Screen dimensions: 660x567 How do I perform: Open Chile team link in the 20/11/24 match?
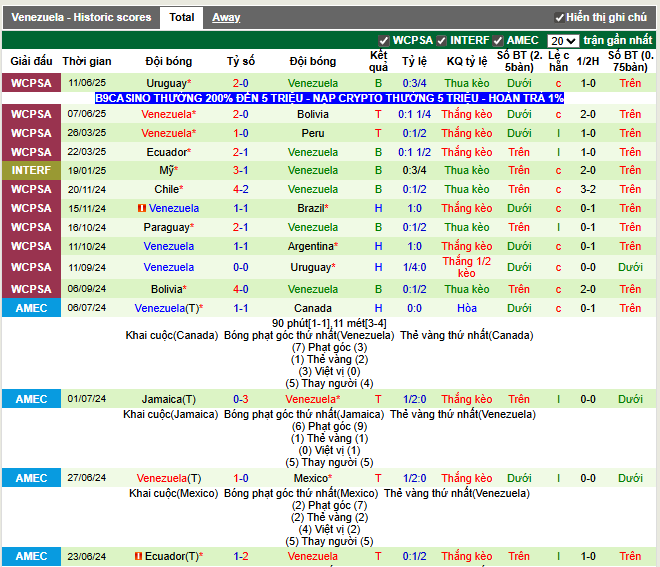pyautogui.click(x=169, y=189)
